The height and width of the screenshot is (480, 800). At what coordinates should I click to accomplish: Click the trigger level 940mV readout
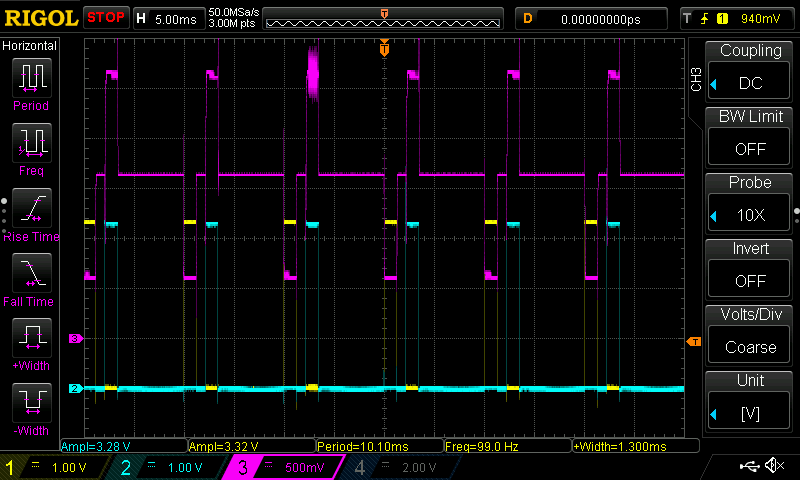pos(760,19)
